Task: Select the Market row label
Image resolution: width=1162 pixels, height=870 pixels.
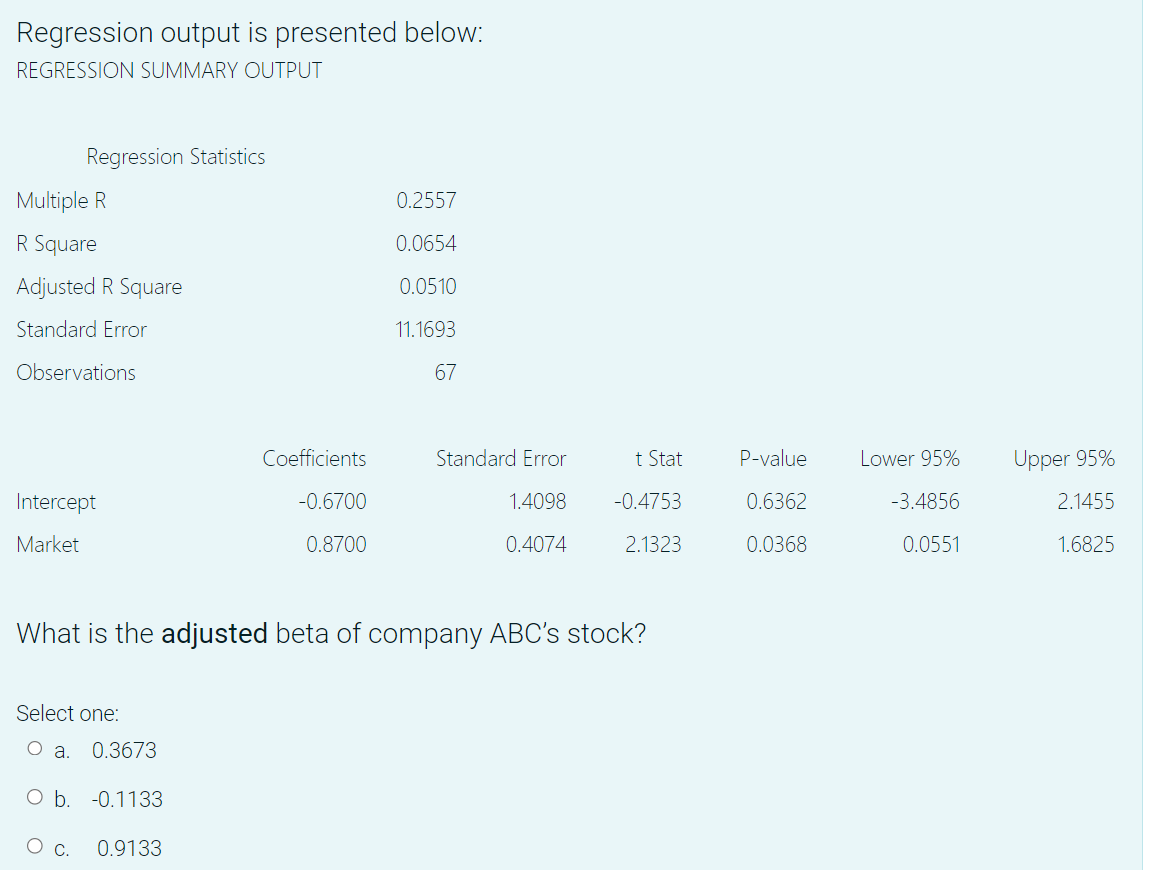Action: (x=47, y=544)
